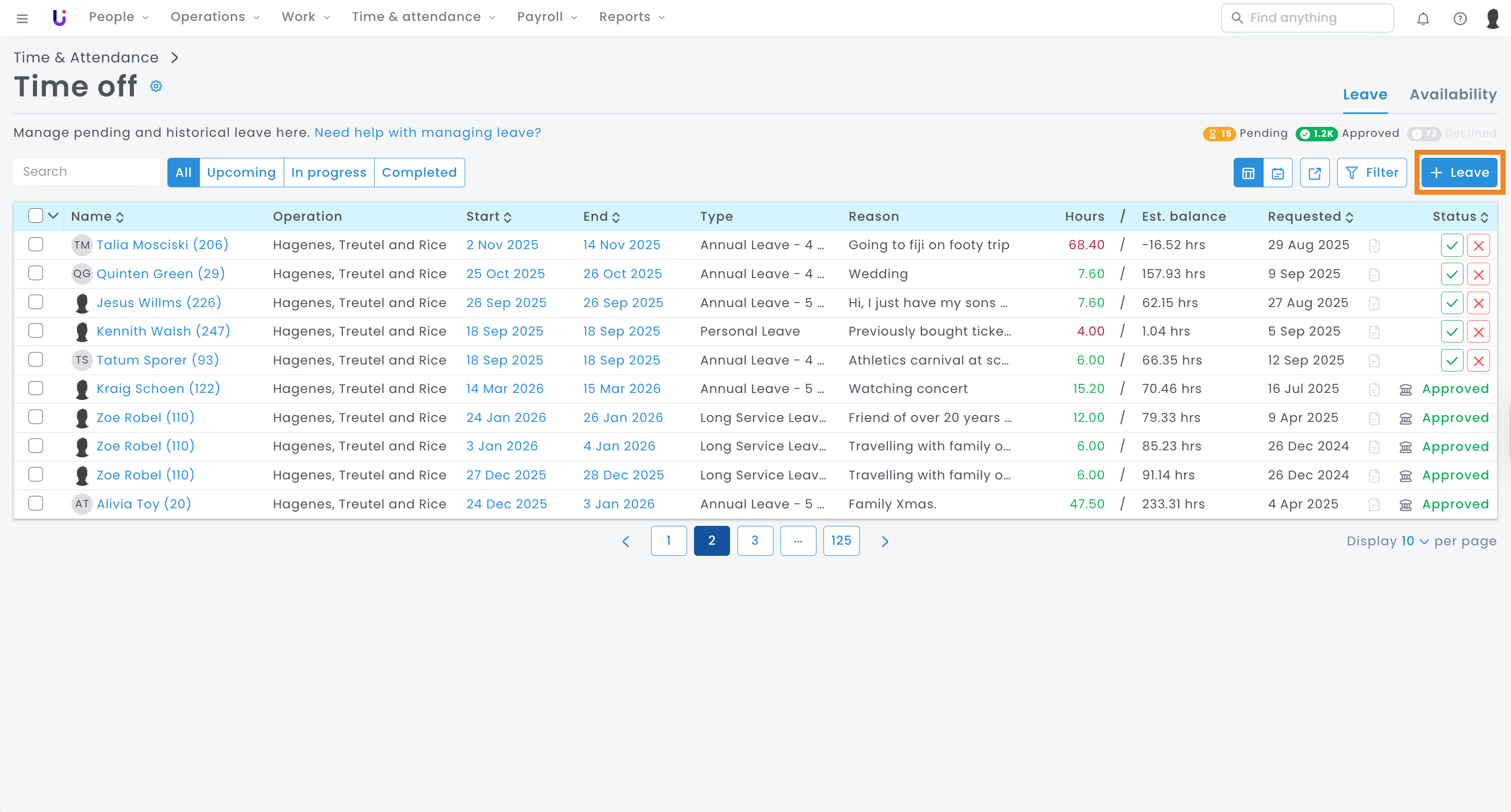1511x812 pixels.
Task: Open the hamburger navigation menu
Action: 22,18
